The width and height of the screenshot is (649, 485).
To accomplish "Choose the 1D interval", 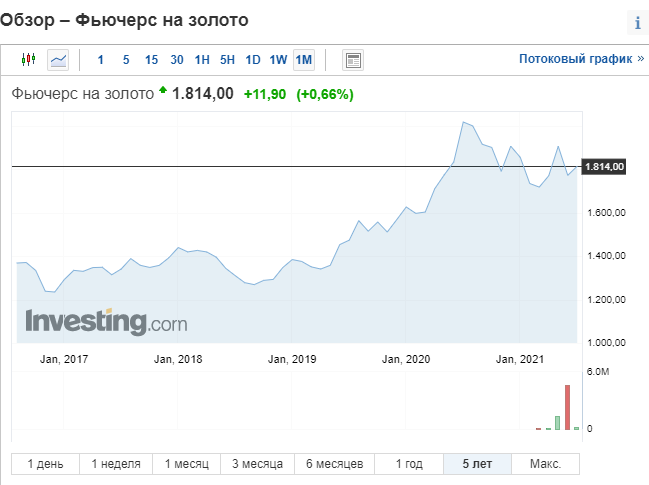I will click(253, 60).
